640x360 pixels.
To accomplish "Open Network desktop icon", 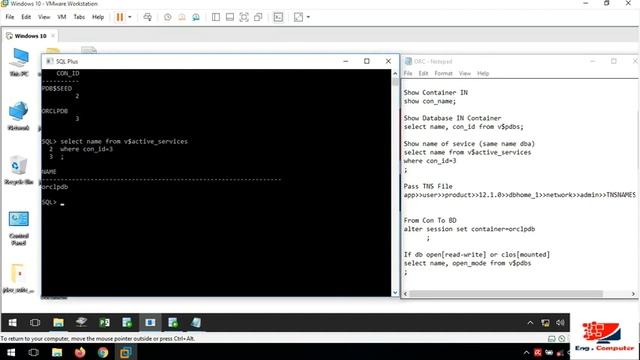I will coord(19,116).
